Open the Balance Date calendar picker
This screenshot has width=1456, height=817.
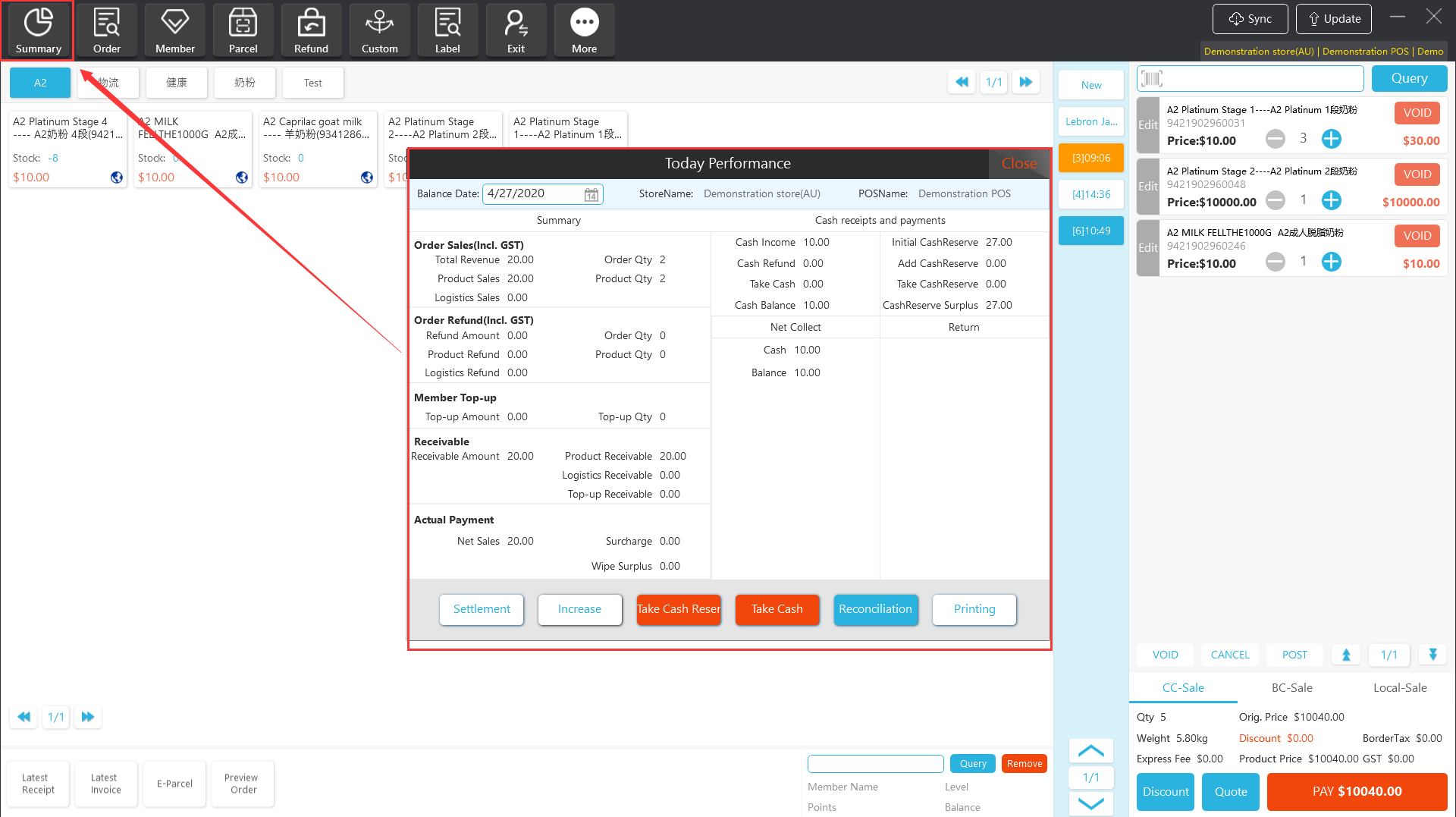[591, 195]
